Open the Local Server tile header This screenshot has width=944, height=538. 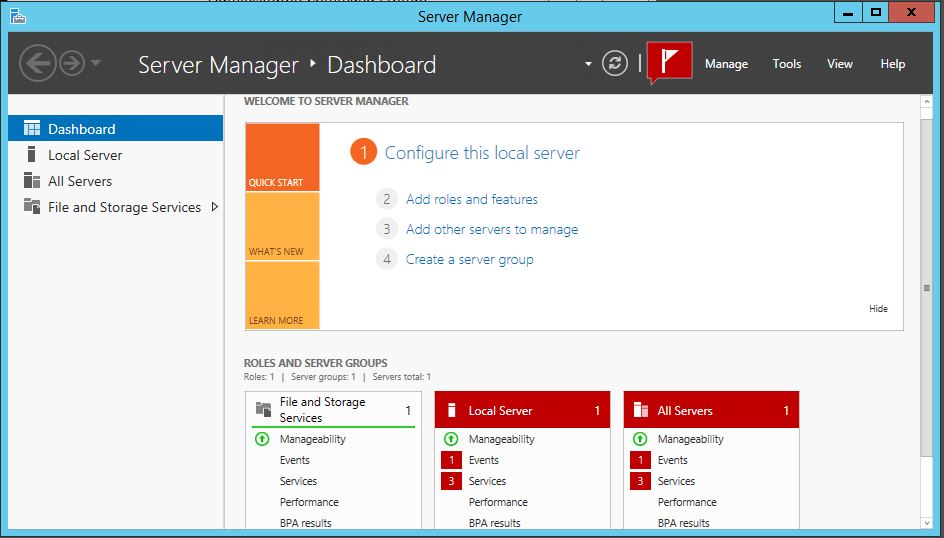tap(523, 410)
